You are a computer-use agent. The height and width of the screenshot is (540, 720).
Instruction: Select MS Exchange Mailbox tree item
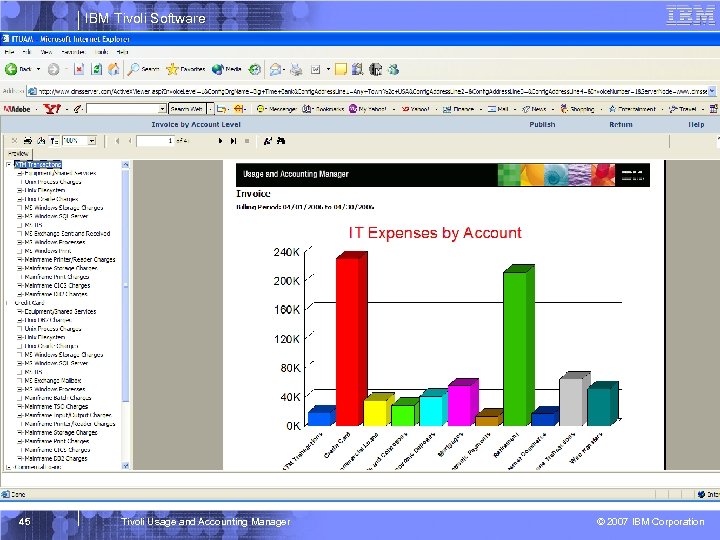pos(53,381)
